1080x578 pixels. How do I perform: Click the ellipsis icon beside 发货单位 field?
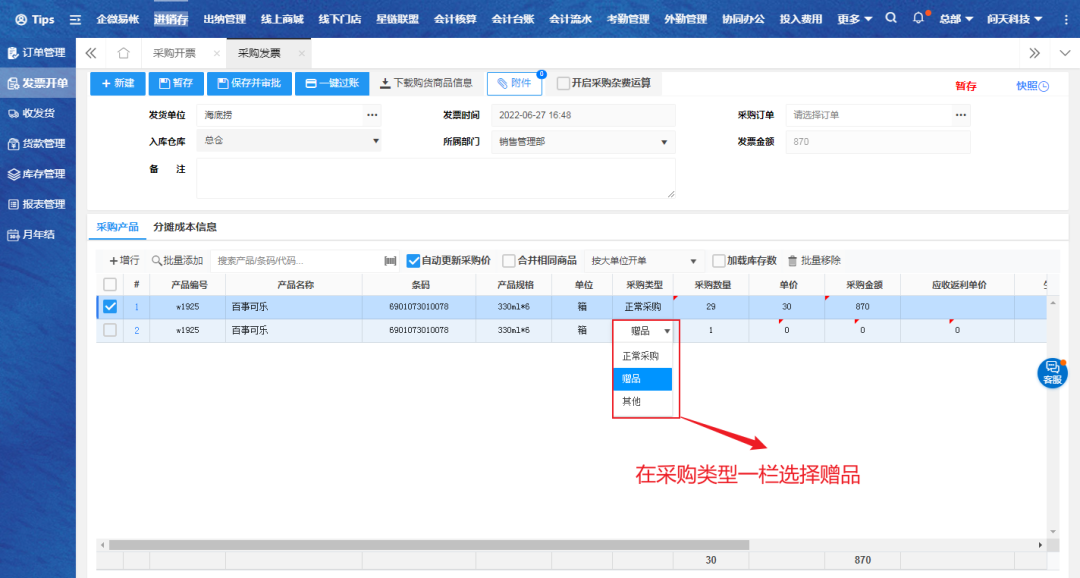(372, 115)
